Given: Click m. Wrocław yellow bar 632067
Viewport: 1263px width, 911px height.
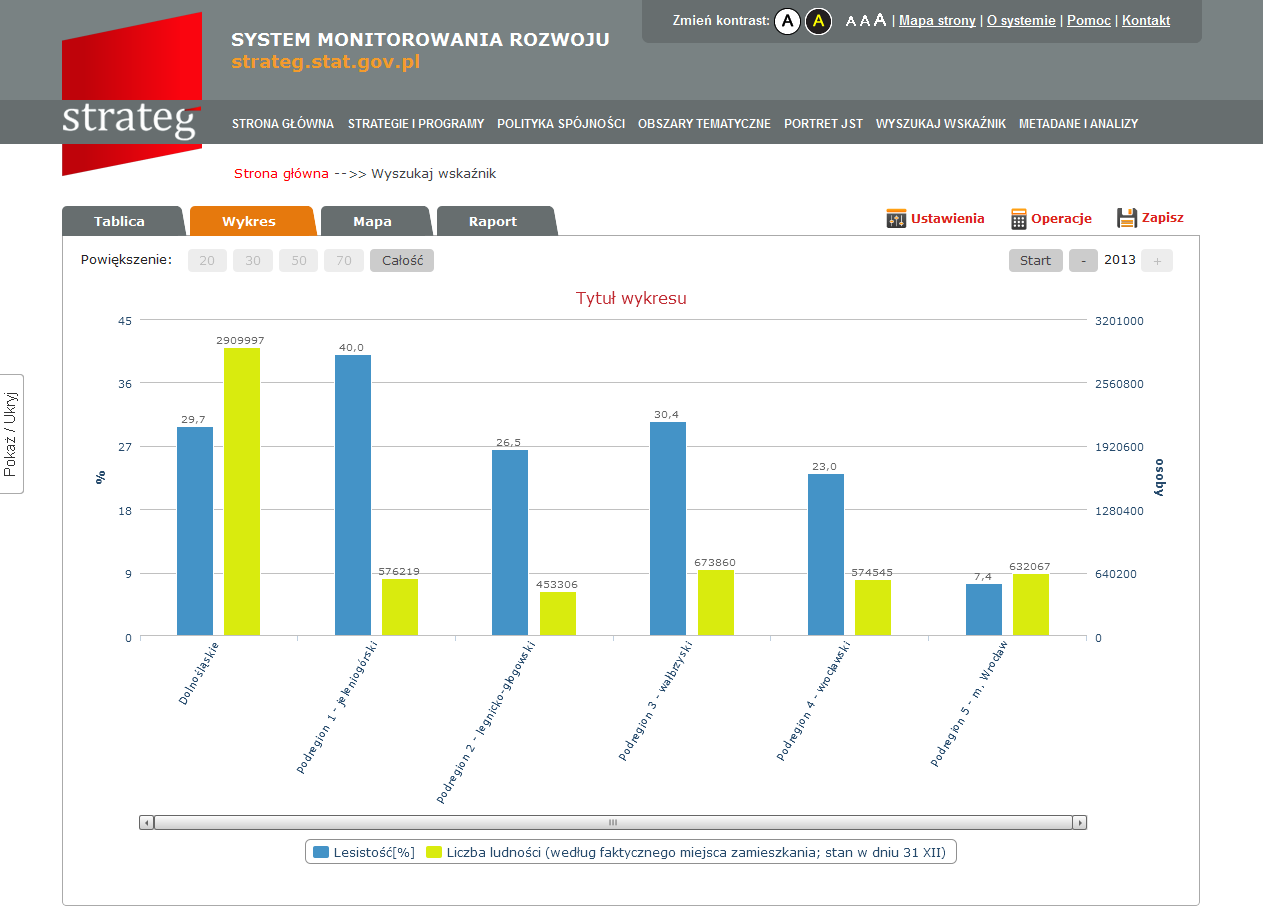Looking at the screenshot, I should [1031, 605].
